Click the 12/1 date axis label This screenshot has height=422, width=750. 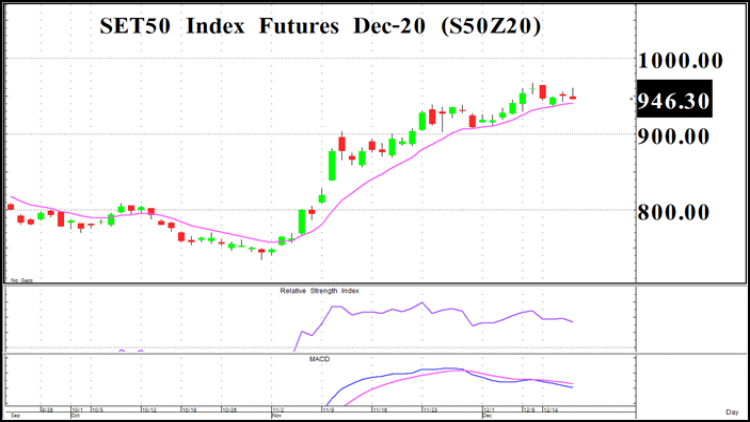pos(489,410)
